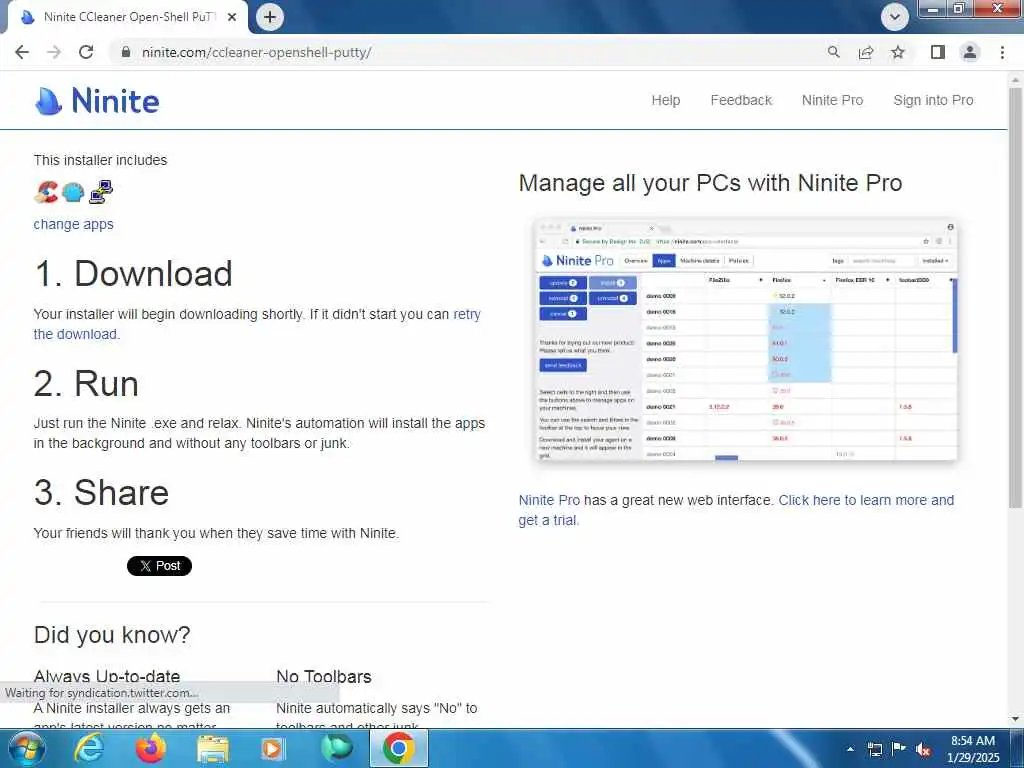The width and height of the screenshot is (1024, 768).
Task: Open the Chrome profile avatar
Action: [x=970, y=52]
